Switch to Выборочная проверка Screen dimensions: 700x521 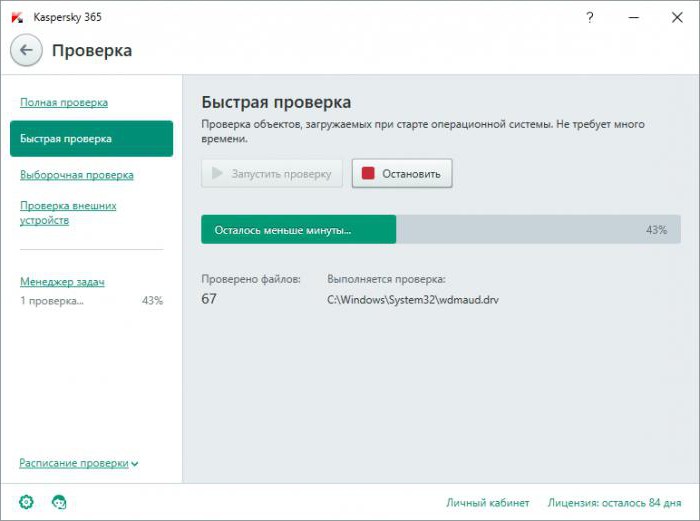[76, 175]
